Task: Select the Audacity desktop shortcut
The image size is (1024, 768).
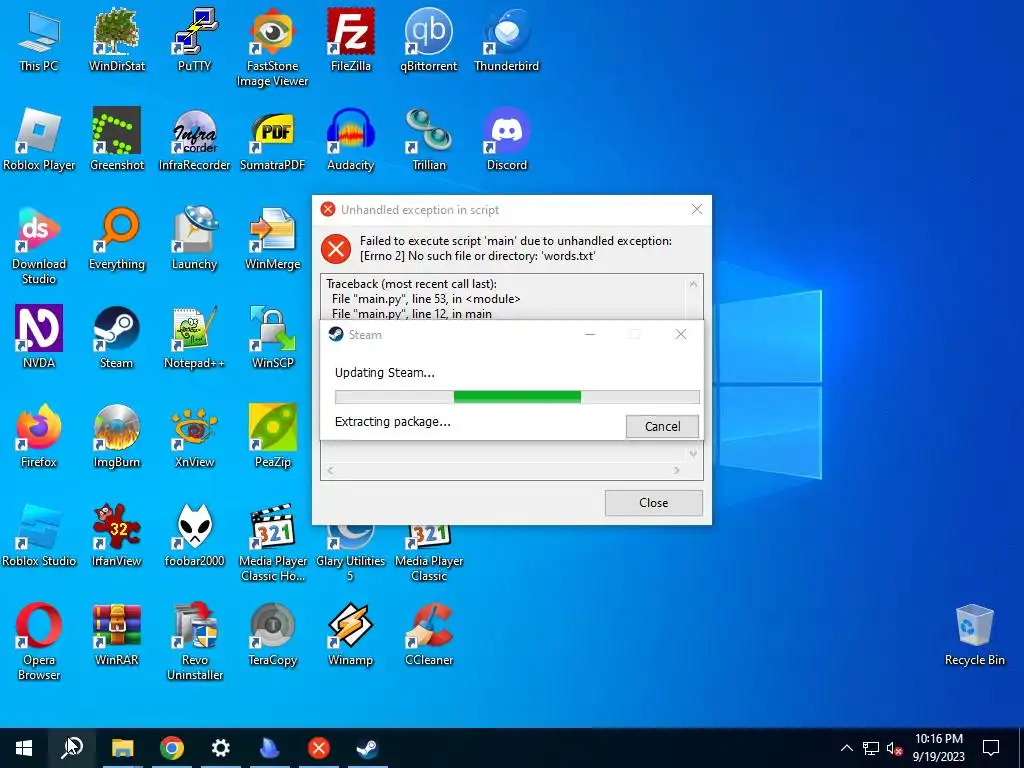Action: (x=351, y=139)
